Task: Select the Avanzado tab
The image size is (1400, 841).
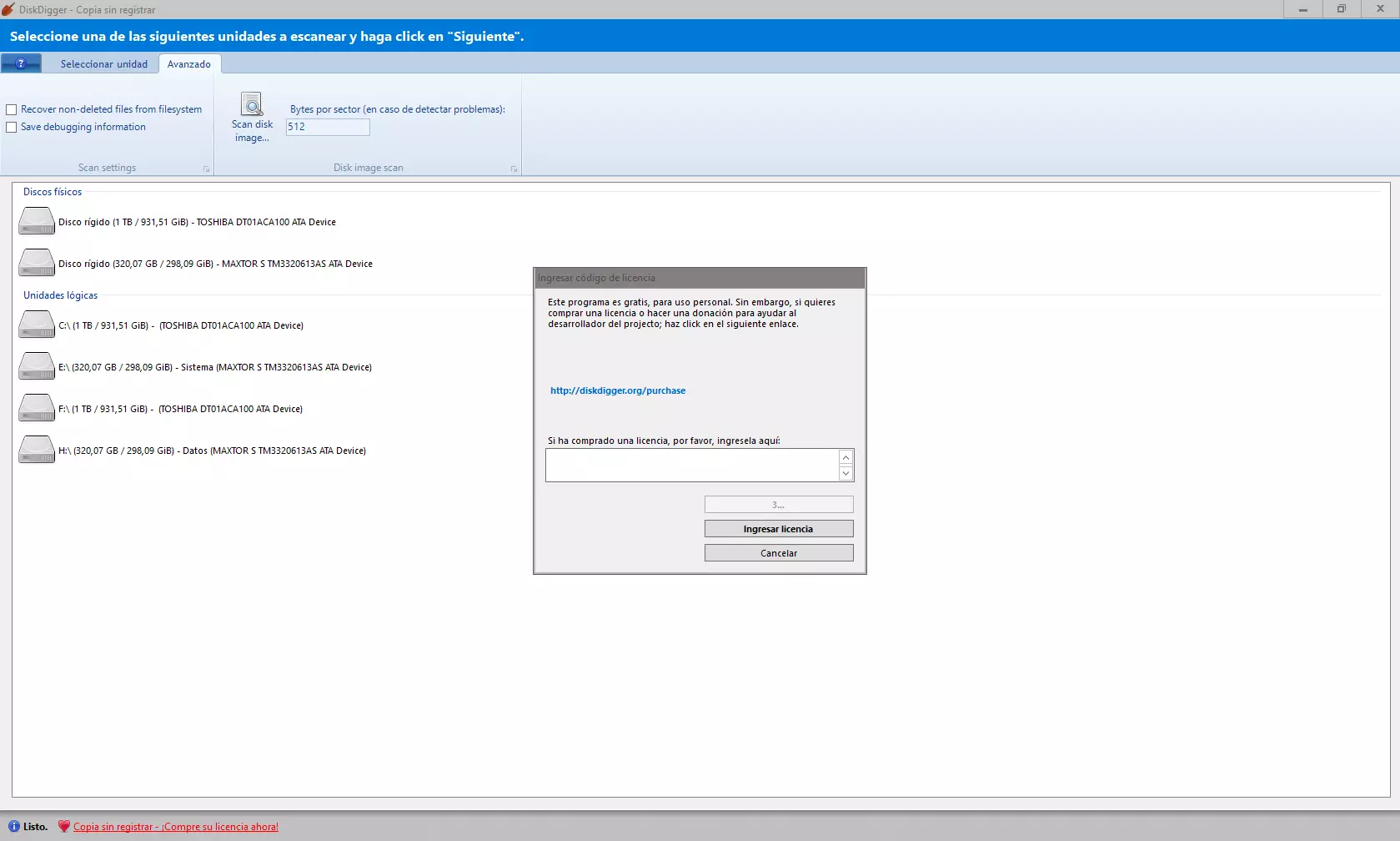Action: coord(189,64)
